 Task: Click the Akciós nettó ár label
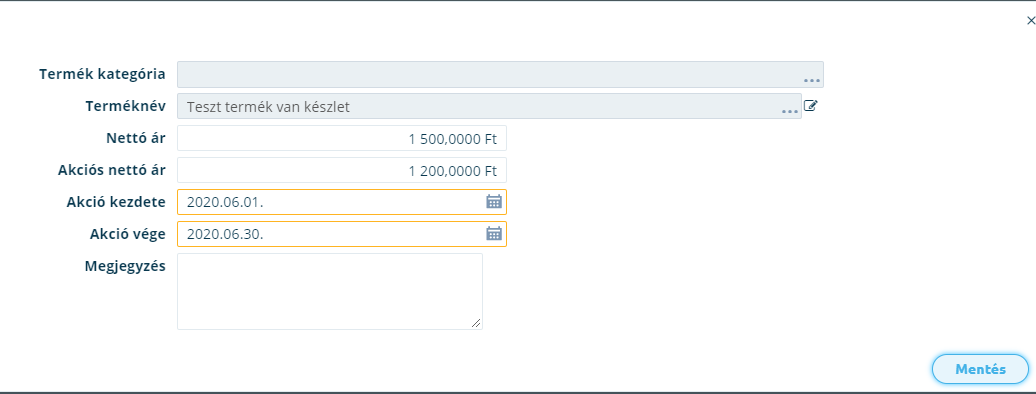click(112, 170)
